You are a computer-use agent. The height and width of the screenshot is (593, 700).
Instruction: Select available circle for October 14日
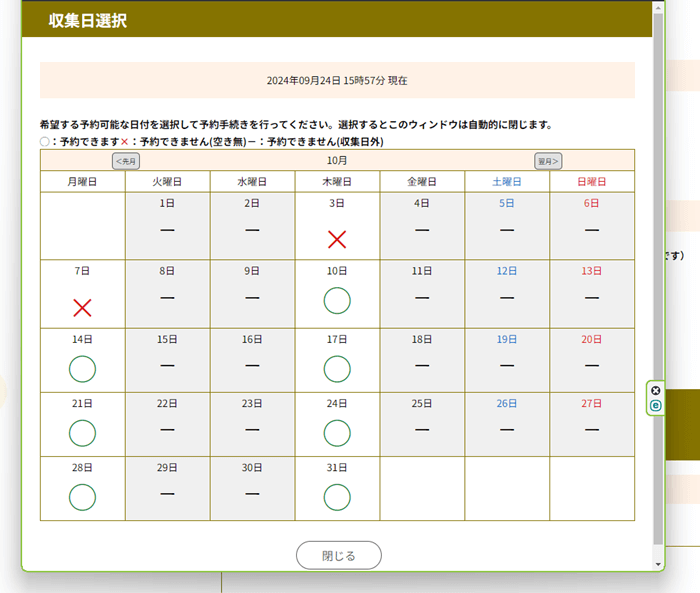pyautogui.click(x=83, y=369)
